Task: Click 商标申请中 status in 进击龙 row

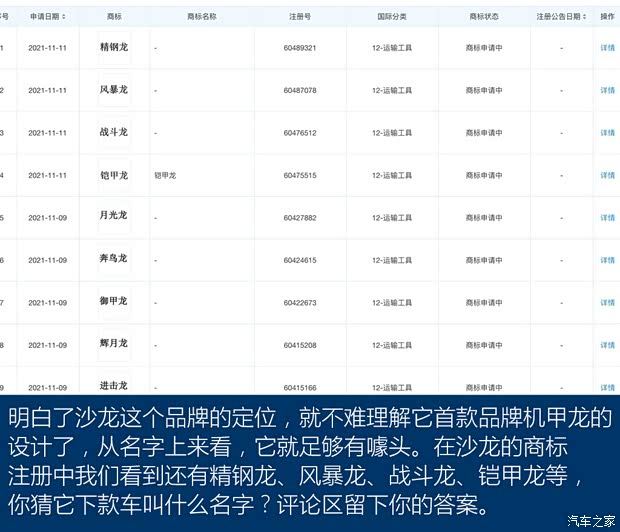Action: tap(484, 388)
